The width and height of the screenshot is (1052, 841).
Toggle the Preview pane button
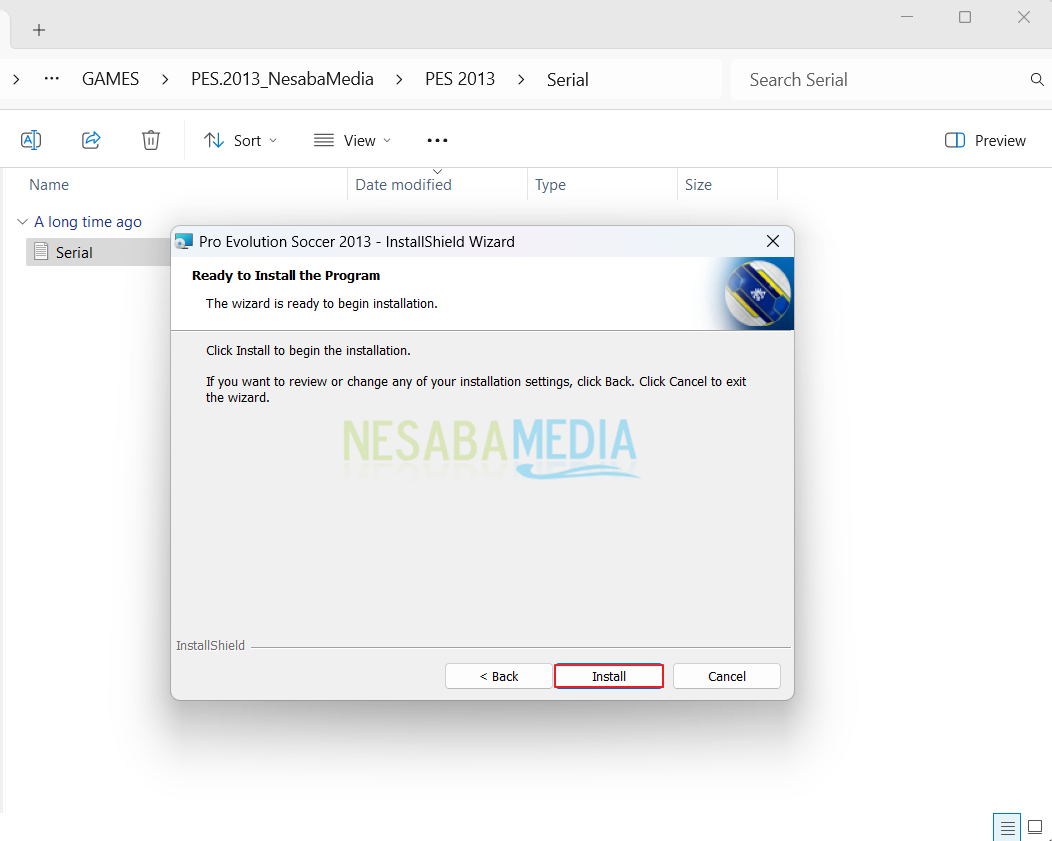[x=985, y=140]
